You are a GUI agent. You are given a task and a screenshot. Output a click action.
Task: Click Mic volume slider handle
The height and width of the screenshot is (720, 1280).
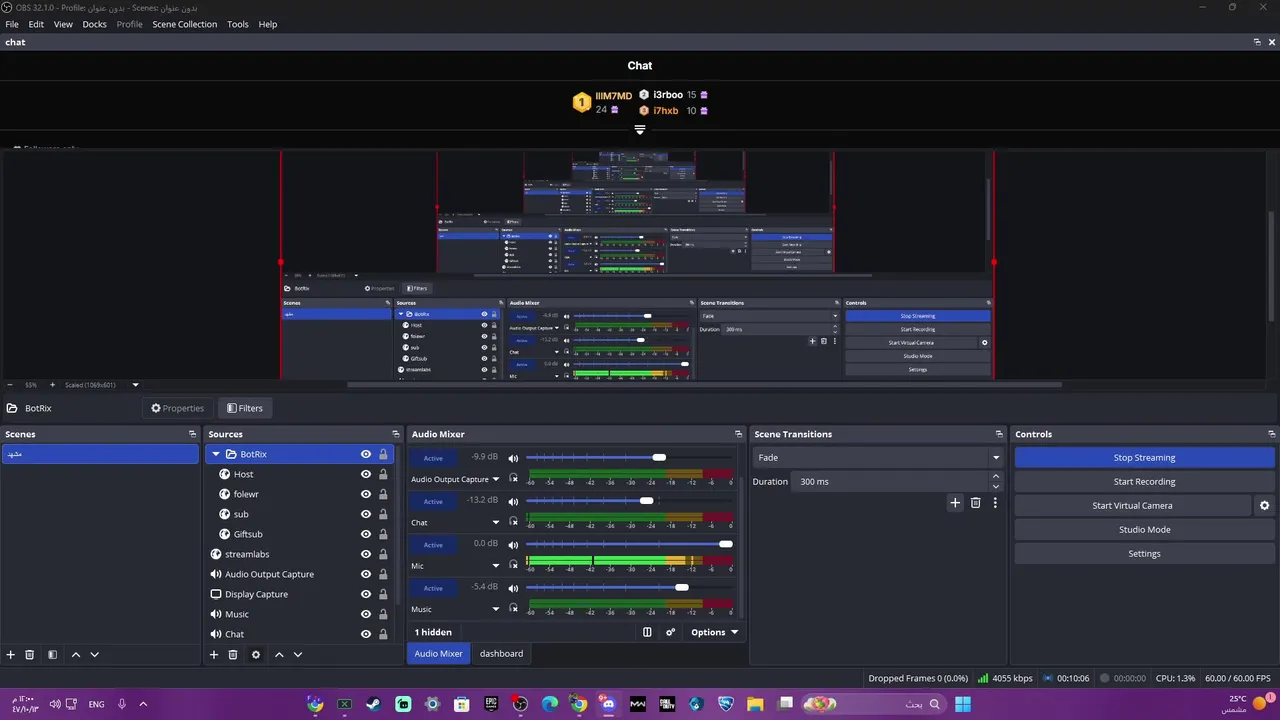click(726, 544)
